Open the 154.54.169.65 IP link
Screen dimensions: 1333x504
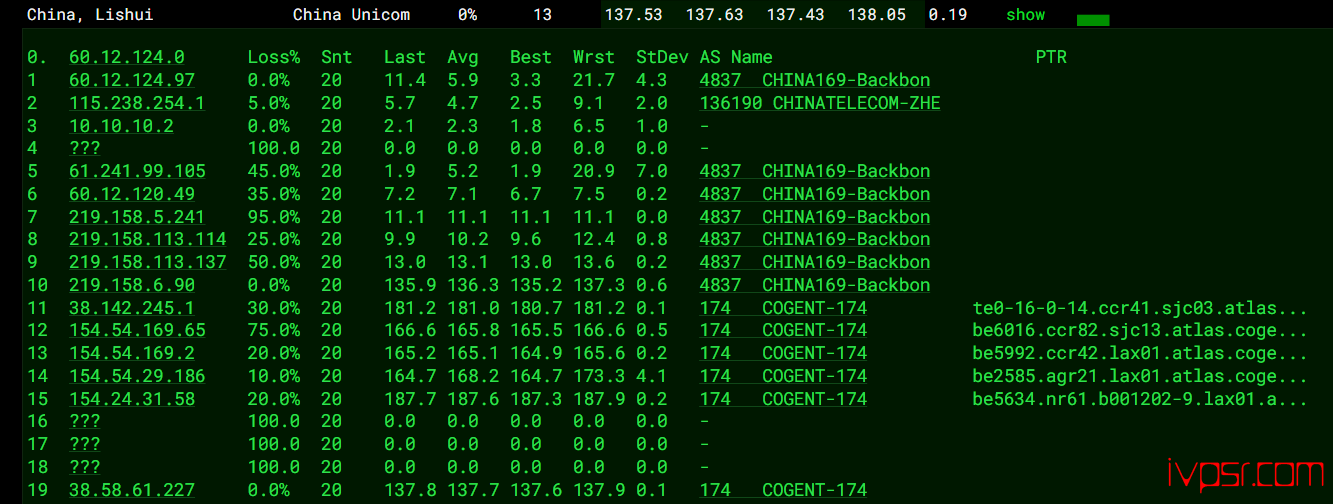[x=137, y=330]
